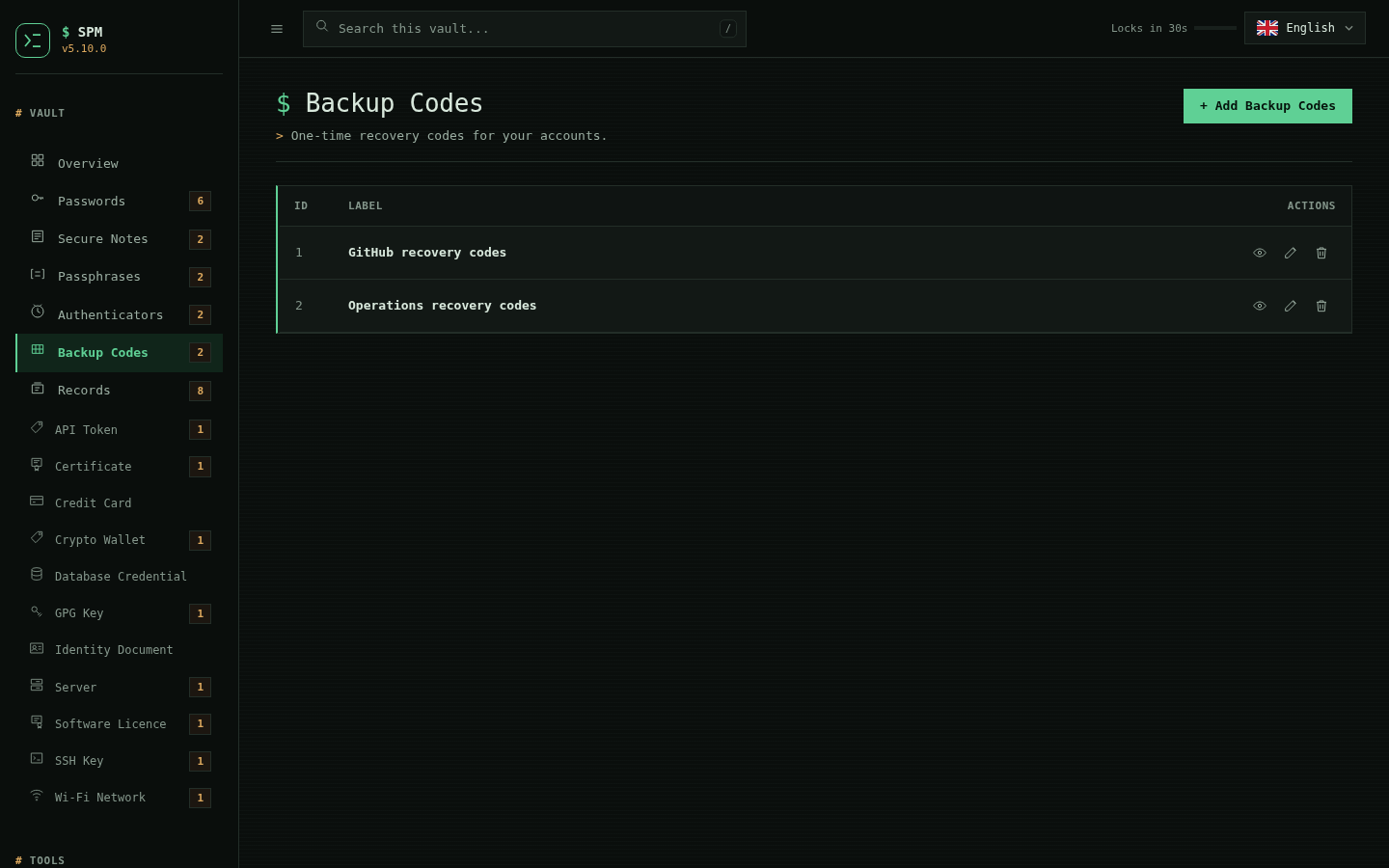Click the auto-lock countdown progress bar

1215,28
